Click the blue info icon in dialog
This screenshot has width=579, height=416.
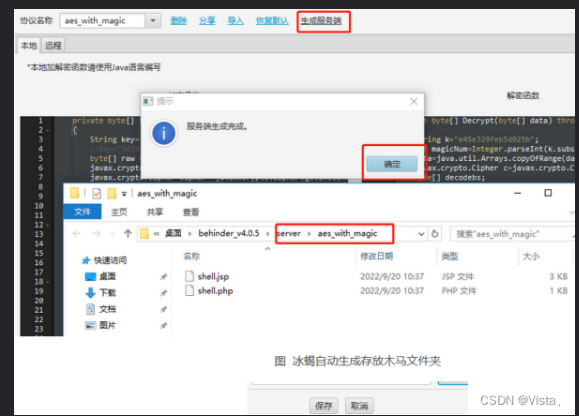click(164, 133)
